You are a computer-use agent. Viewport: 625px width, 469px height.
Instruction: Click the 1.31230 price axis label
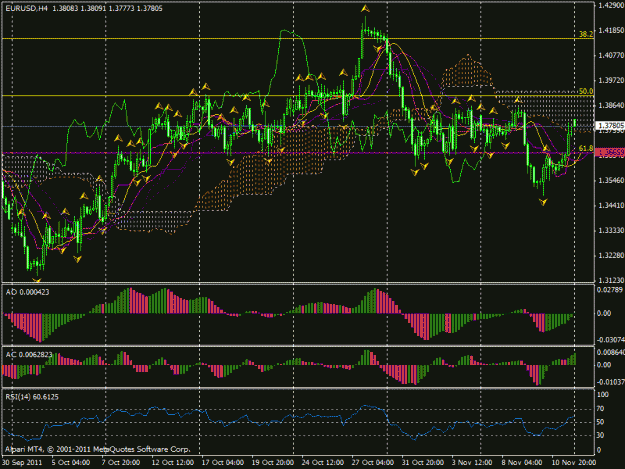coord(611,281)
